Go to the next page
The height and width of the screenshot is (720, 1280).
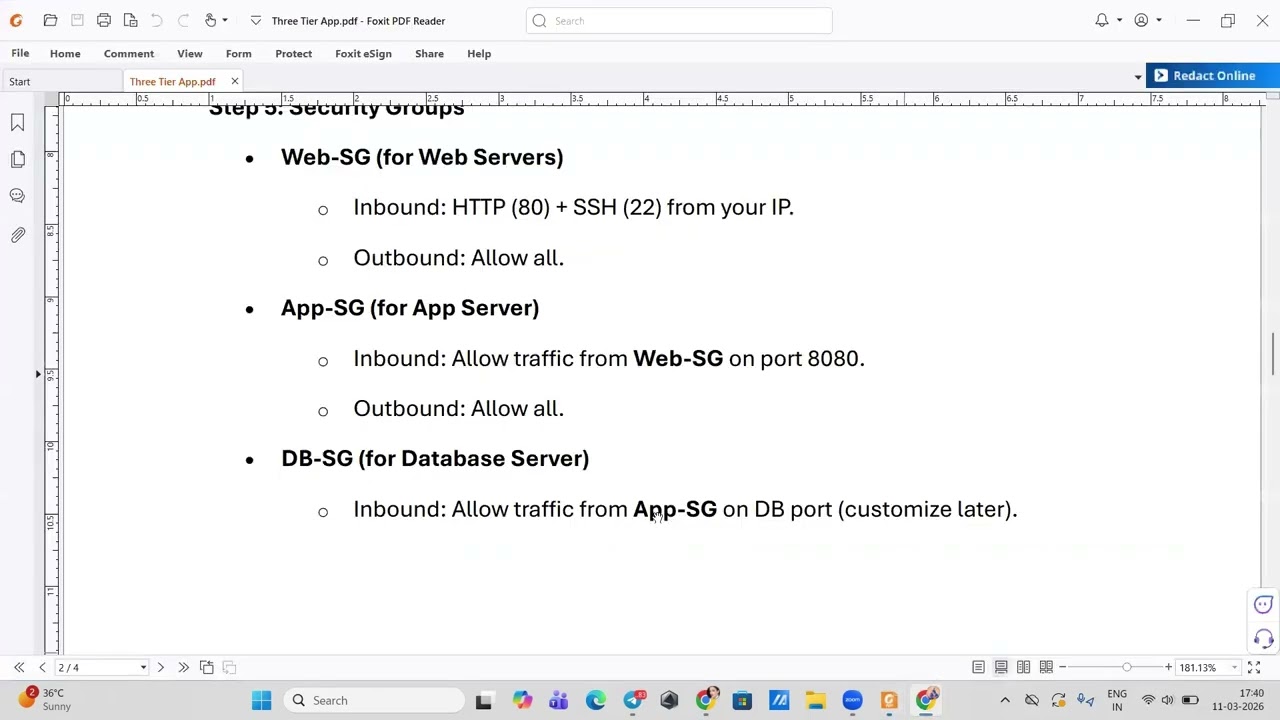[x=160, y=667]
